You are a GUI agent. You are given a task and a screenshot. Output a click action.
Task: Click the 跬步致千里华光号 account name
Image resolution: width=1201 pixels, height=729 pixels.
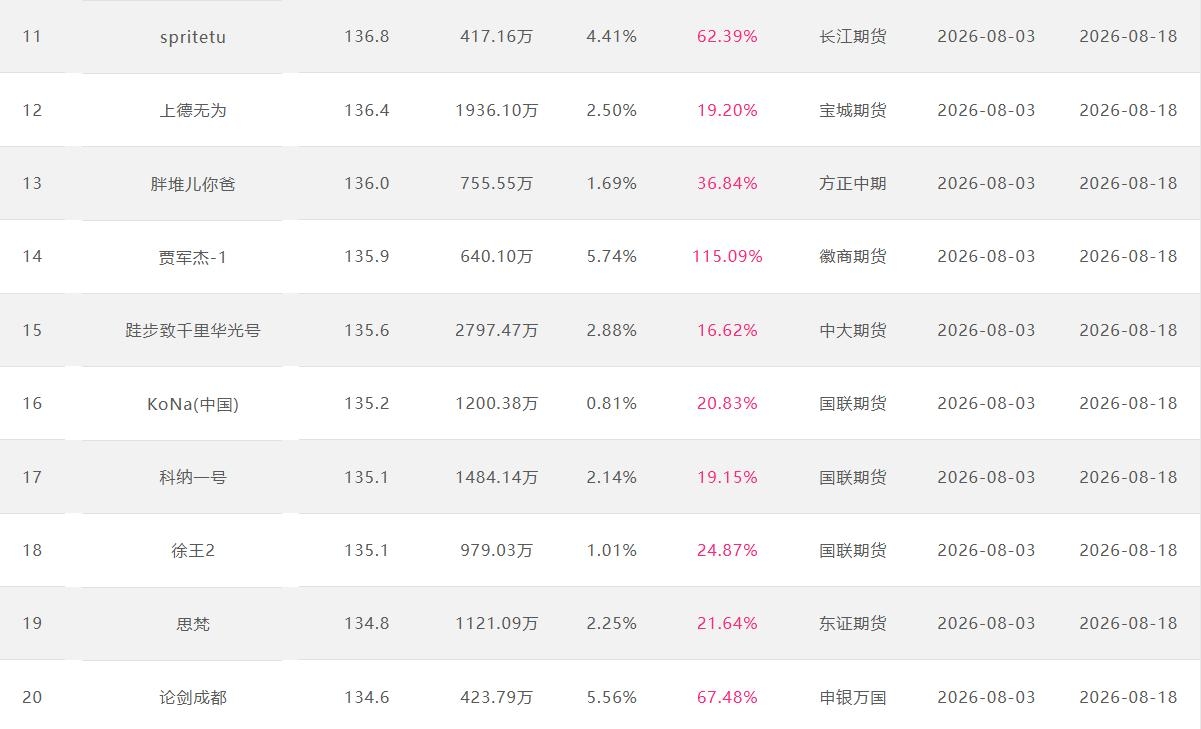(x=193, y=330)
